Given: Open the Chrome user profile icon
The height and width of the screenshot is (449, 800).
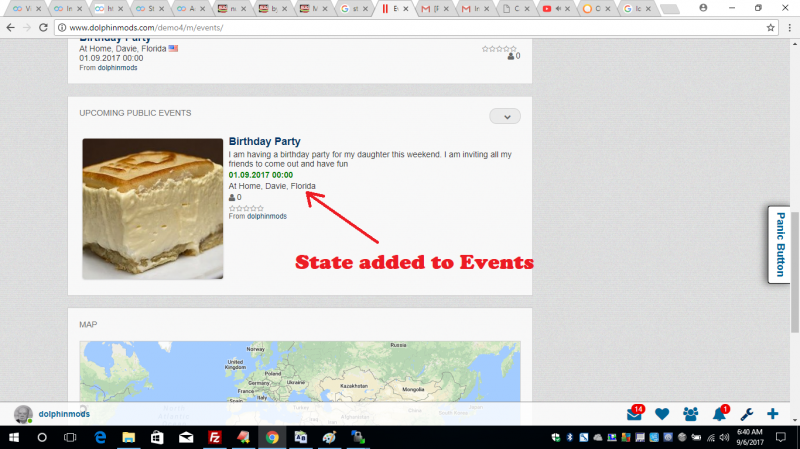Looking at the screenshot, I should [x=703, y=8].
